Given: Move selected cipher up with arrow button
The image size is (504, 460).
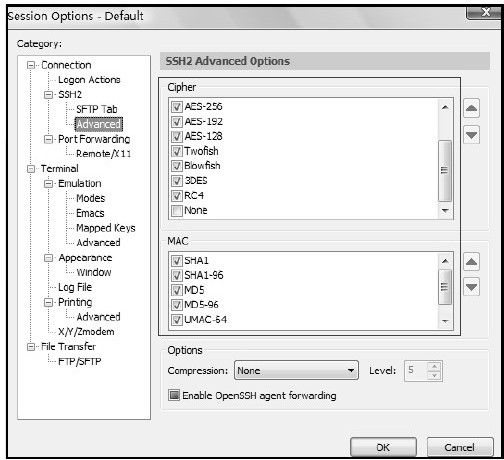Looking at the screenshot, I should tap(471, 108).
